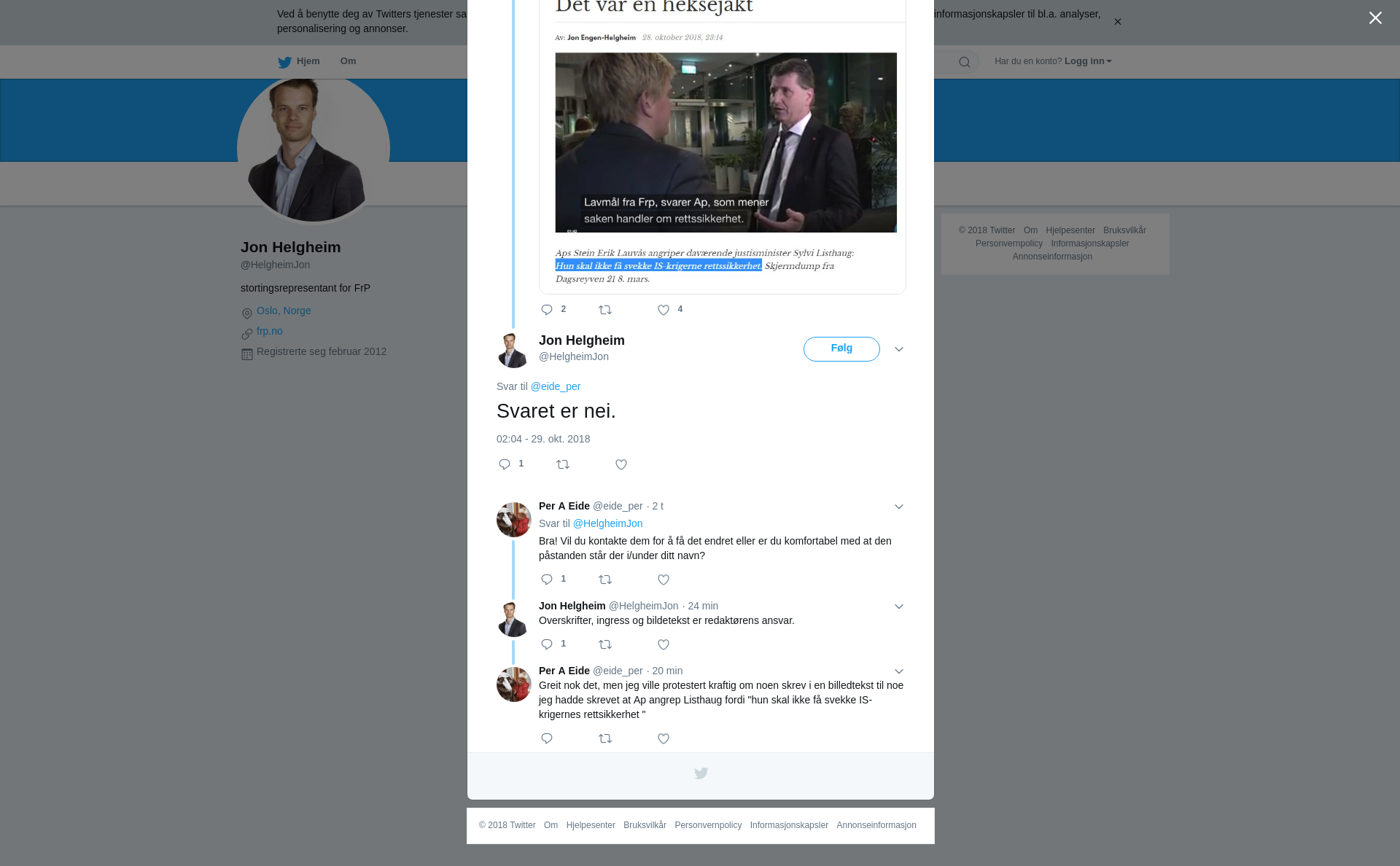1400x866 pixels.
Task: Open the video screenshot in embedded article
Action: [x=726, y=143]
